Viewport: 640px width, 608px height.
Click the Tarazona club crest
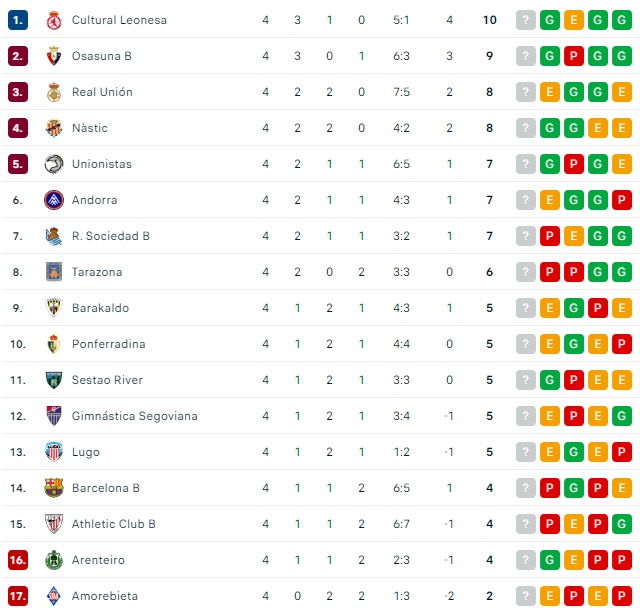(54, 272)
